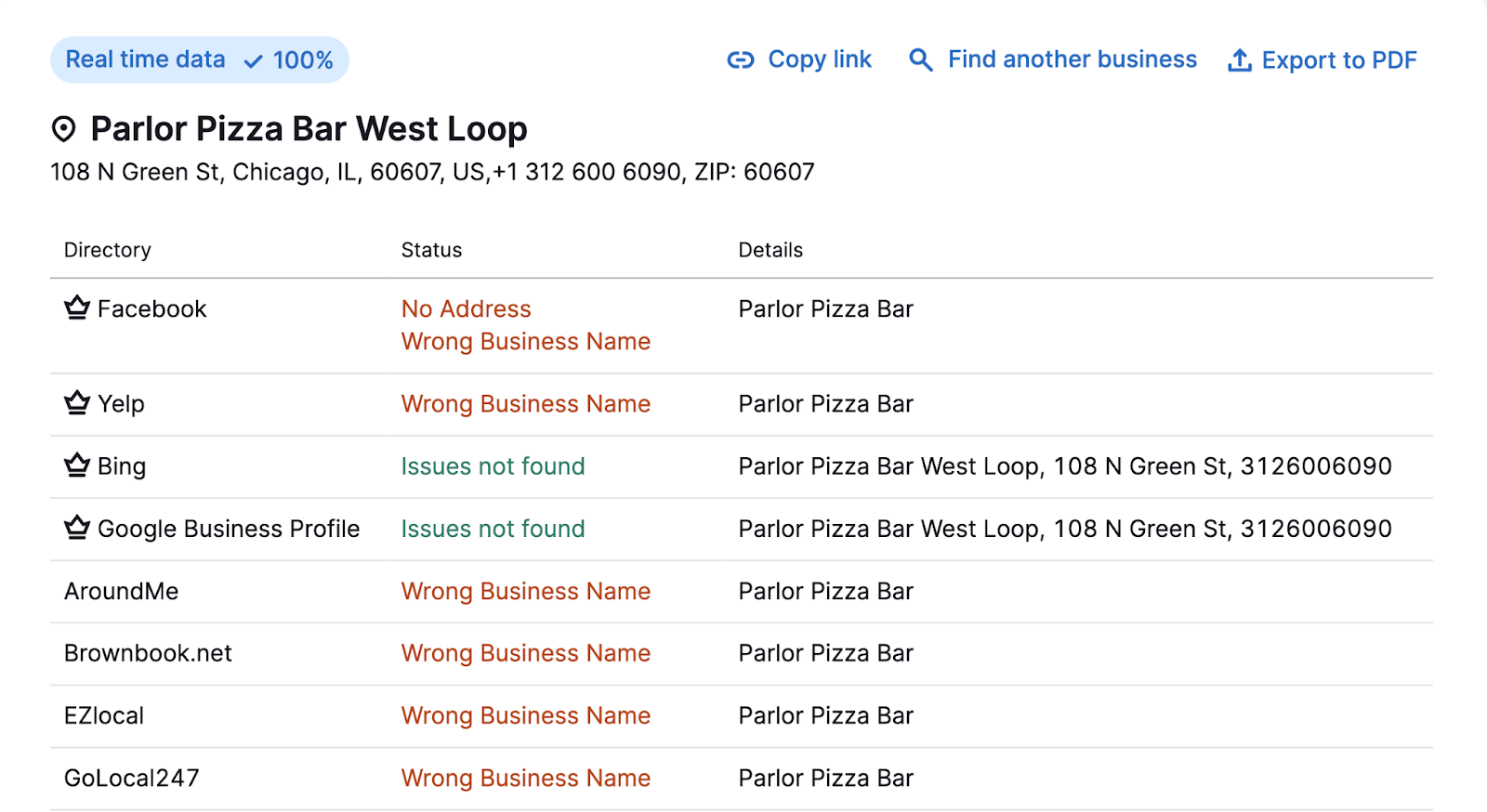Click the Status column header

(x=431, y=250)
